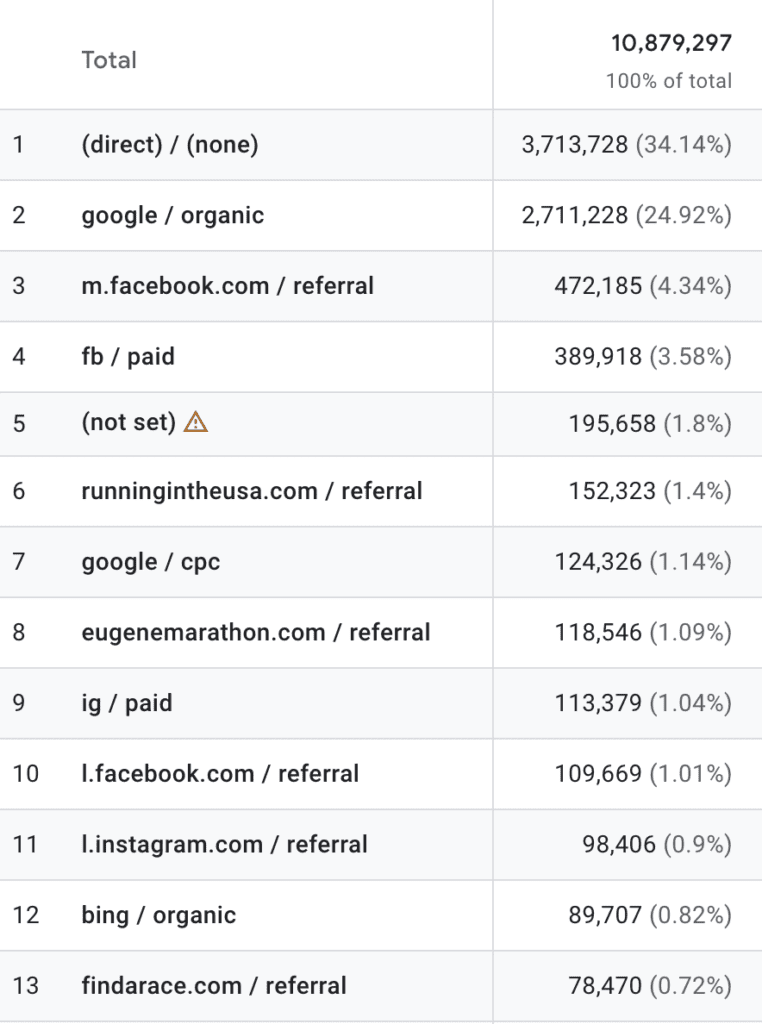Screen dimensions: 762x1024
Task: Select the ig / paid row
Action: [x=381, y=703]
